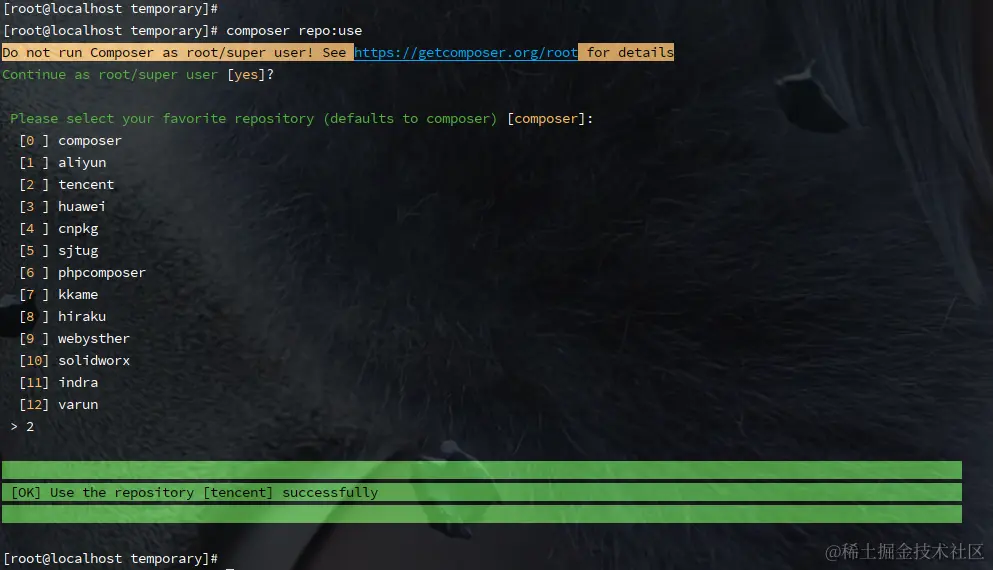Click the '> 2' input answer line
993x570 pixels.
[x=22, y=427]
